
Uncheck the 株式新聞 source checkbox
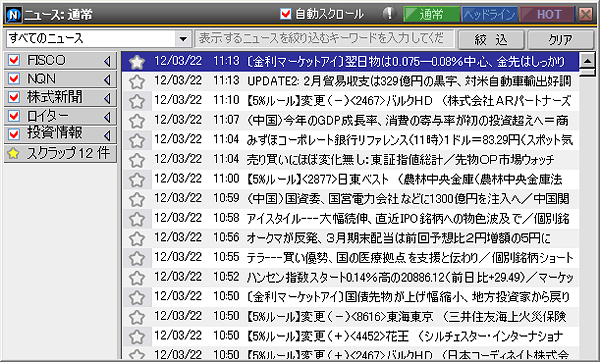[14, 97]
